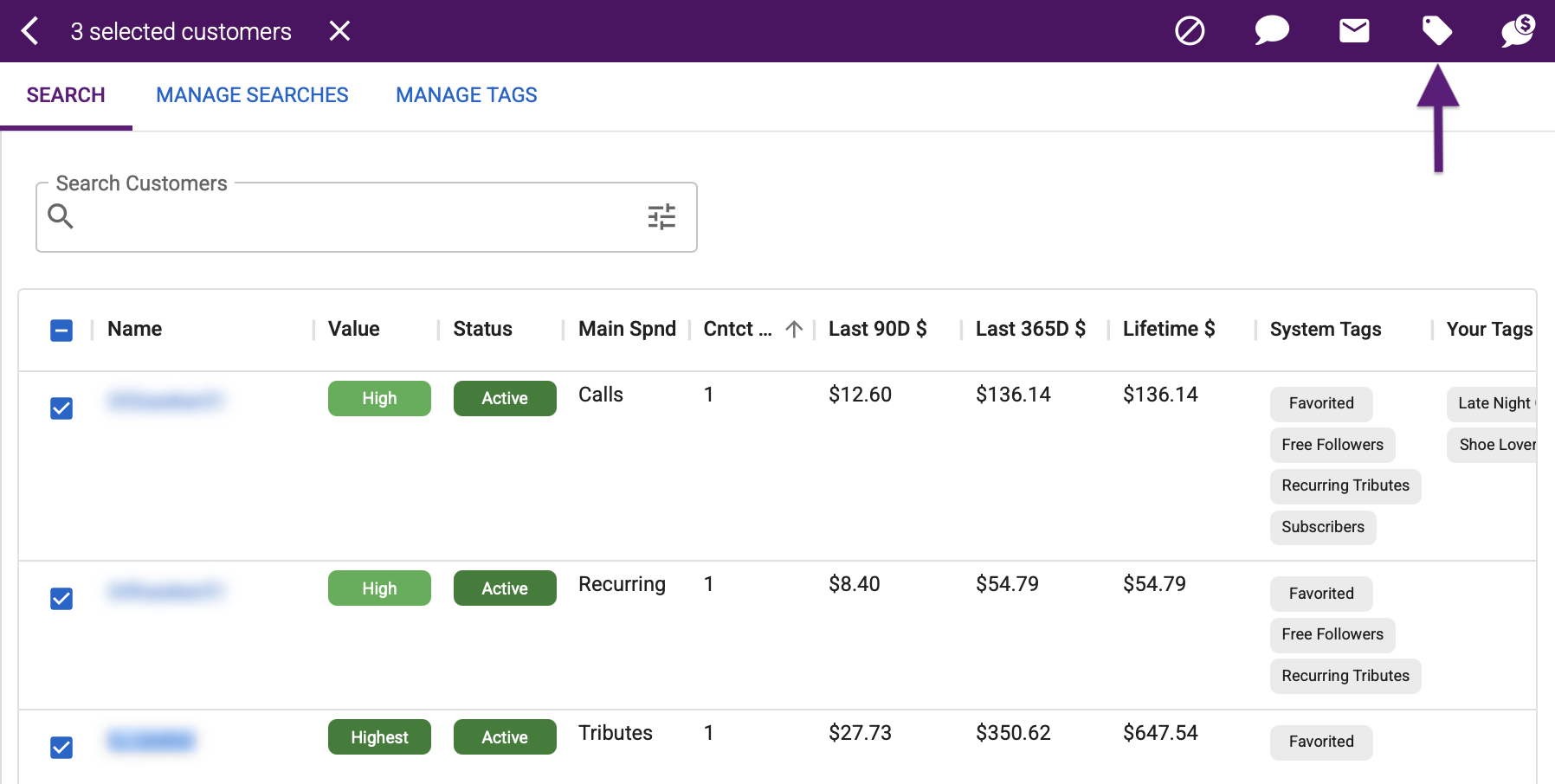Open the MANAGE SEARCHES tab

coord(252,95)
